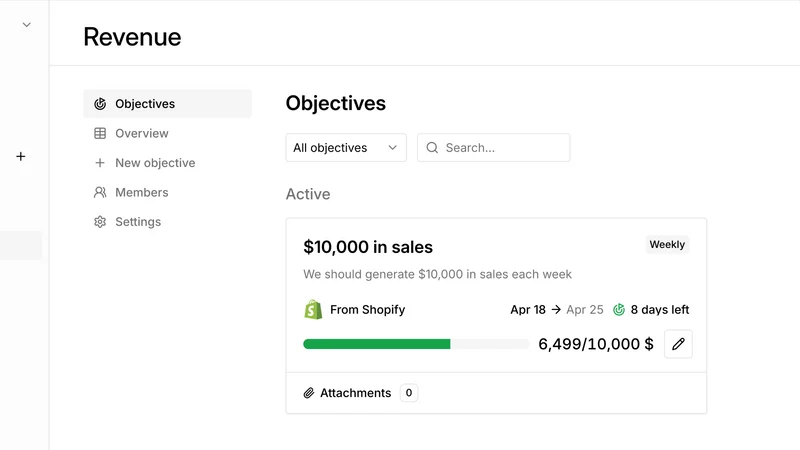
Task: Click the Shopify bag logo
Action: point(313,309)
